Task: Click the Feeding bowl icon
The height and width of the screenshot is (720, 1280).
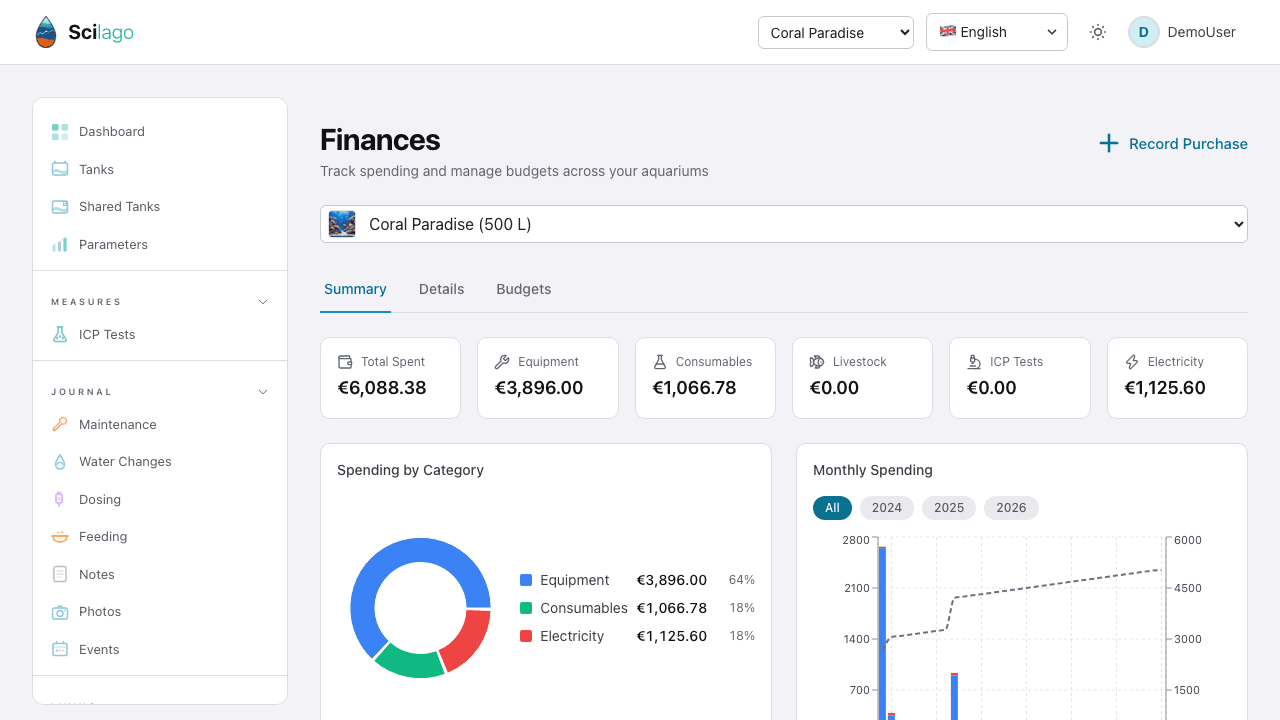Action: [60, 537]
